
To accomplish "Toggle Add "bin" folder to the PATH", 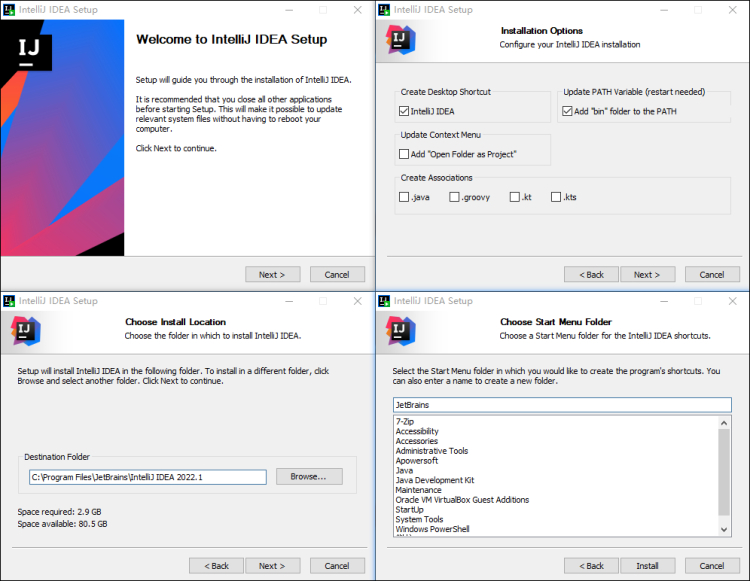I will [567, 111].
